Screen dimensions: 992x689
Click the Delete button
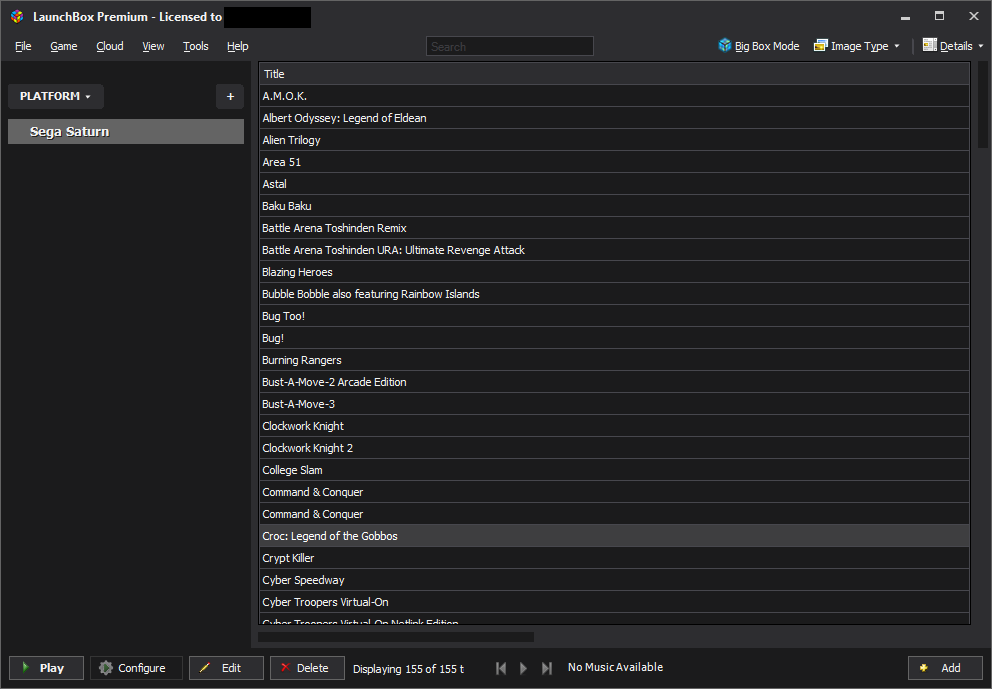[307, 668]
